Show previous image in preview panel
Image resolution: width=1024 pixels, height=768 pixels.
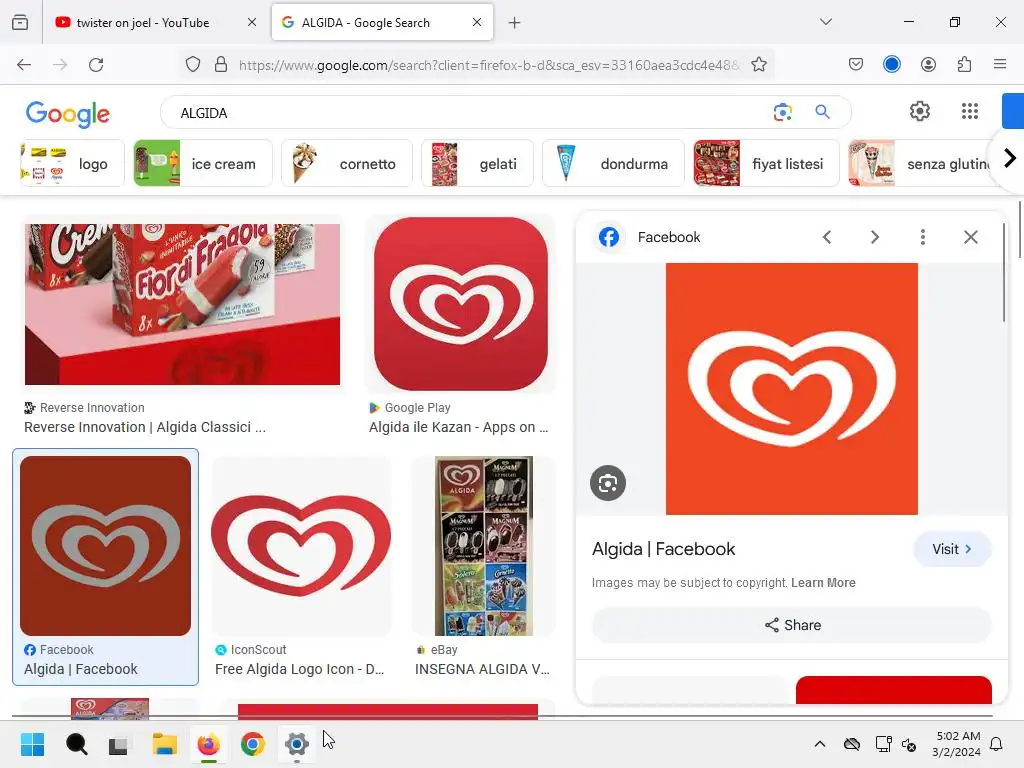pos(827,237)
